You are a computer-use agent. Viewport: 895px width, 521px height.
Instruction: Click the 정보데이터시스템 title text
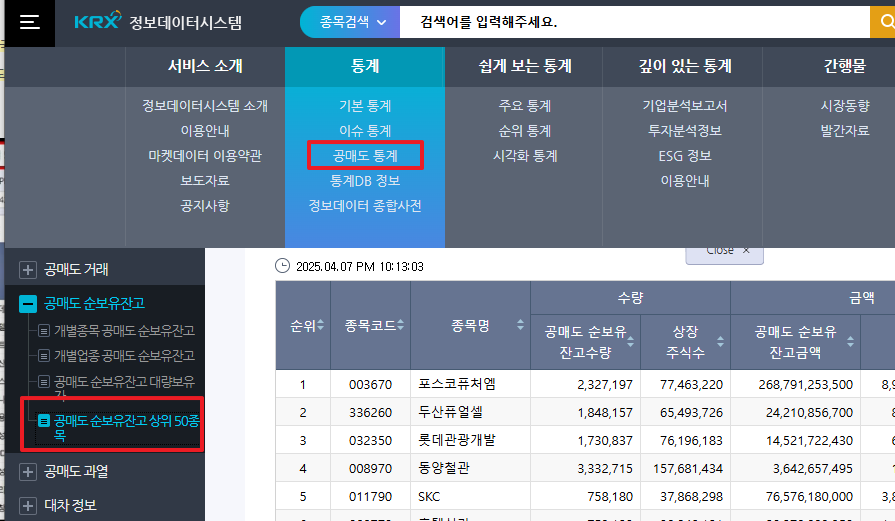click(x=186, y=22)
